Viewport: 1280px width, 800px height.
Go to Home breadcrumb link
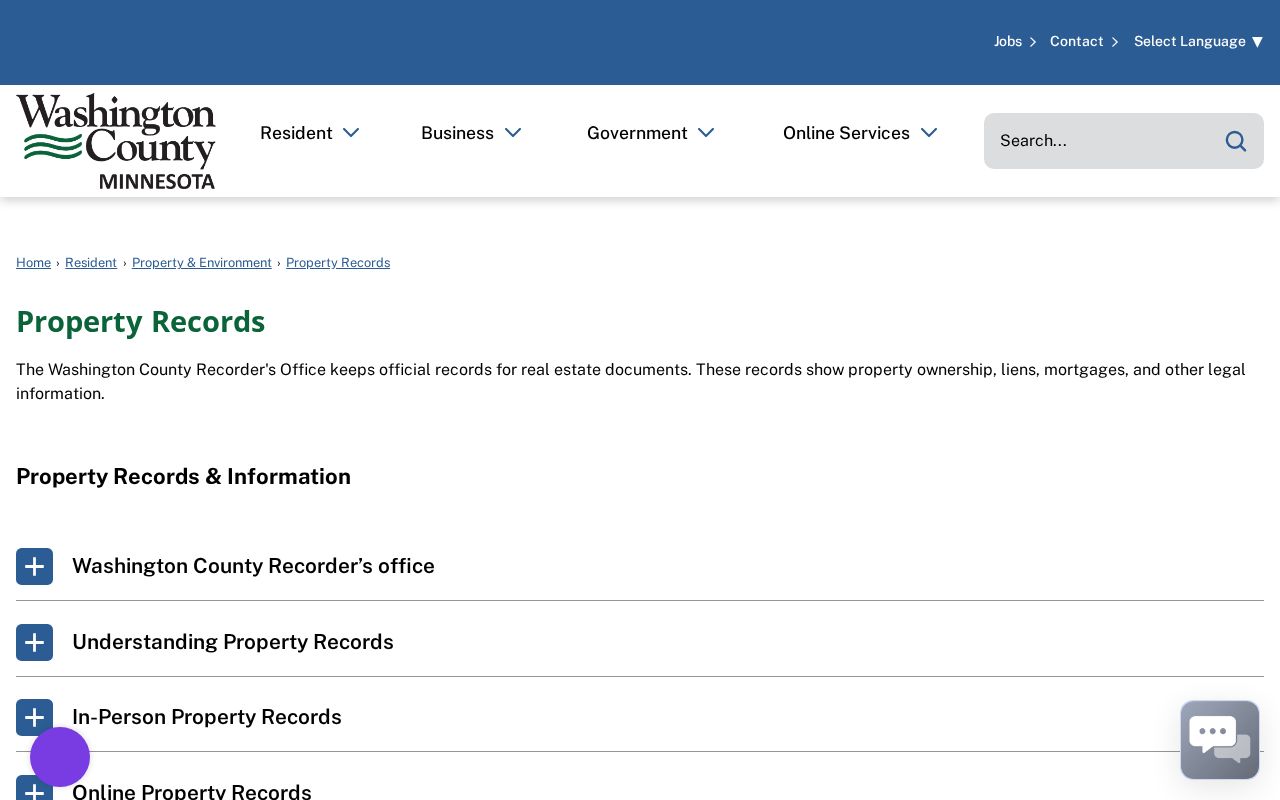click(x=33, y=262)
